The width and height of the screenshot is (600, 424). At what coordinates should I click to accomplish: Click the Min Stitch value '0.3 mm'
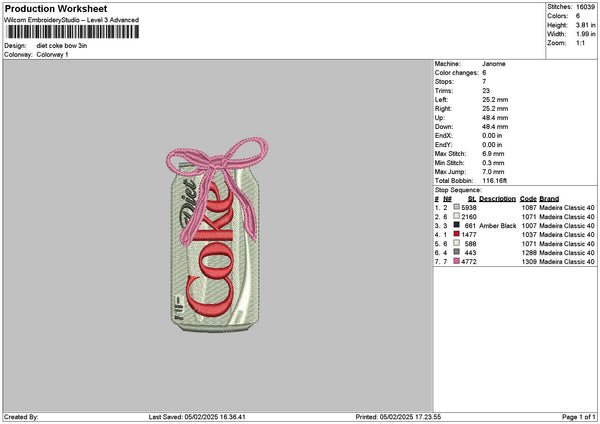pos(493,163)
